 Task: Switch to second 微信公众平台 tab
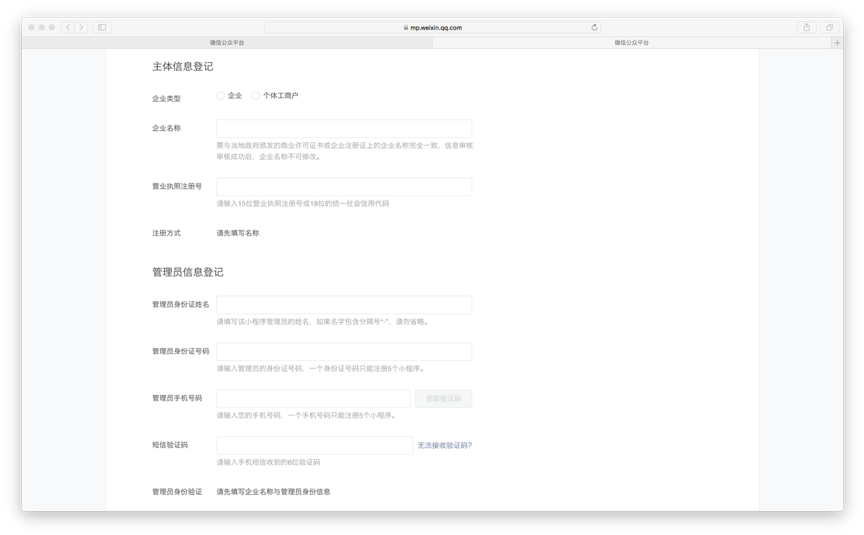pos(631,42)
